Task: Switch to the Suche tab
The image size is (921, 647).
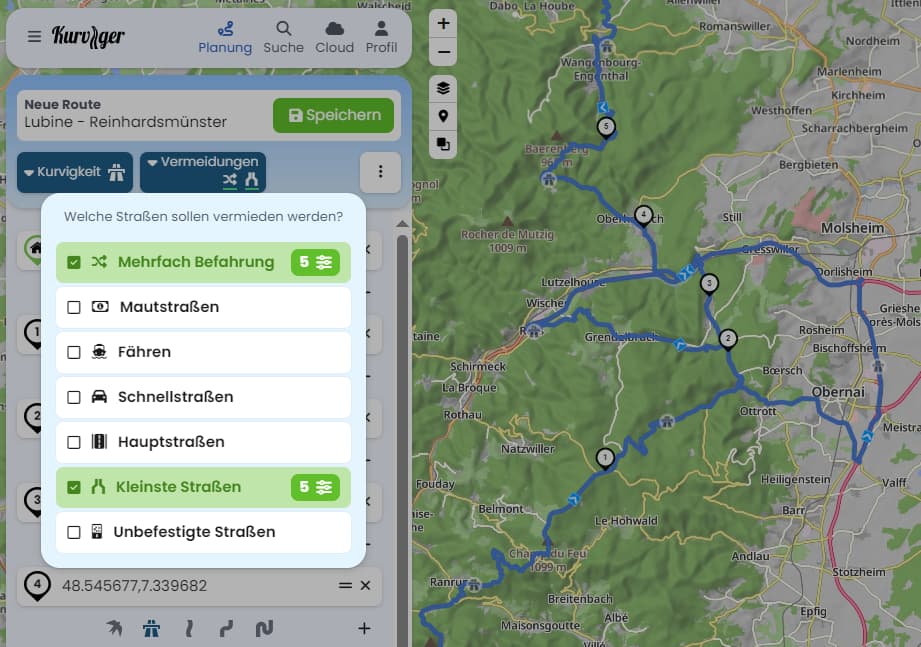Action: click(283, 37)
